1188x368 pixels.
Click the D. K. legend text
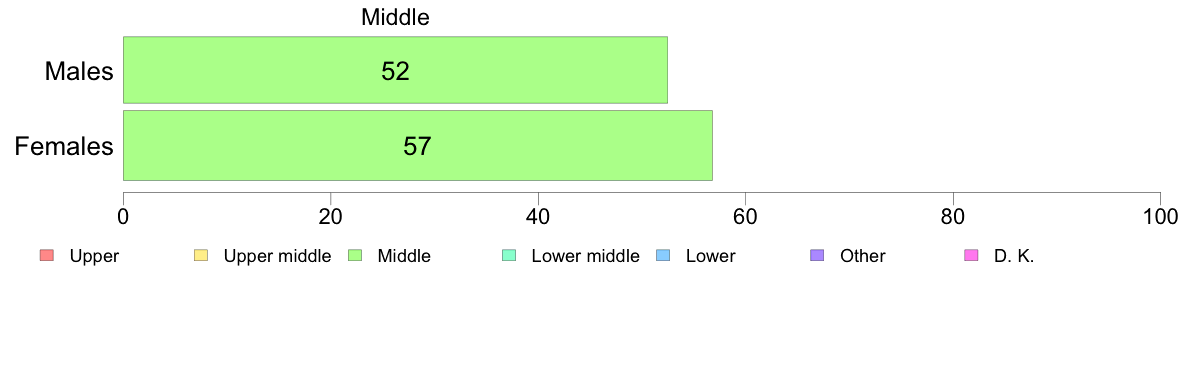point(1014,256)
